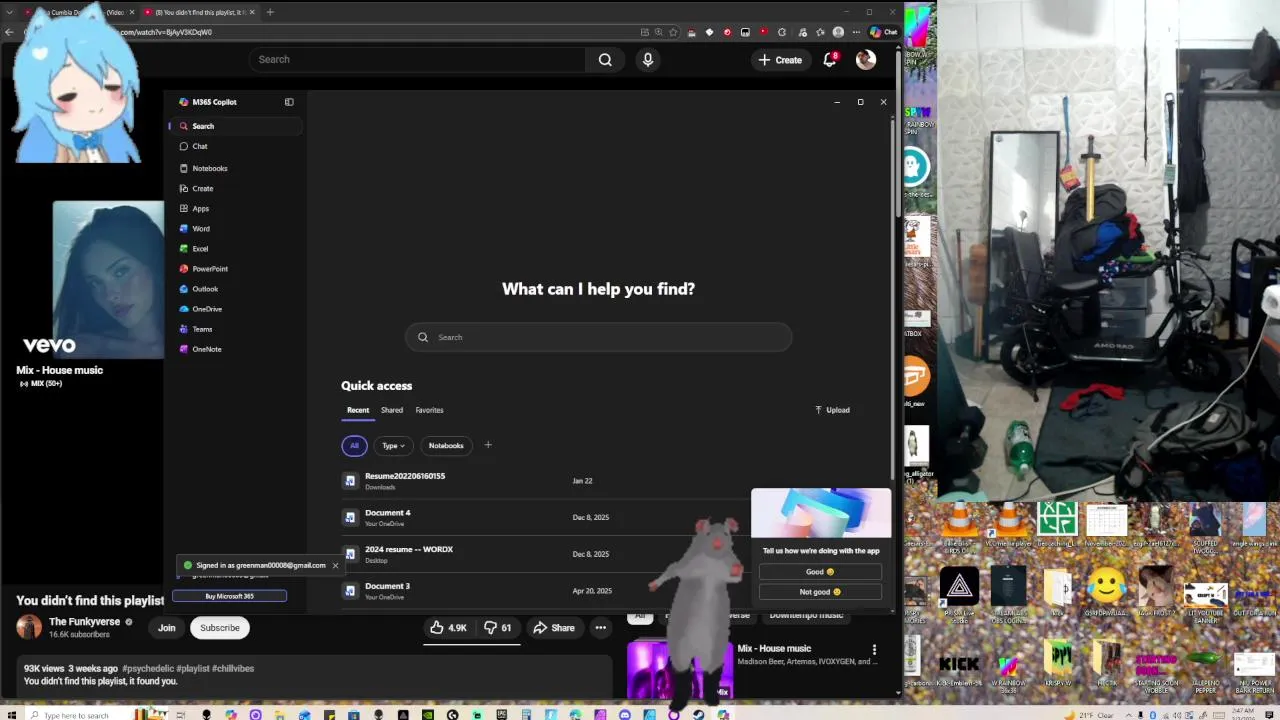The height and width of the screenshot is (720, 1280).
Task: Launch Word from the Copilot sidebar
Action: [200, 228]
